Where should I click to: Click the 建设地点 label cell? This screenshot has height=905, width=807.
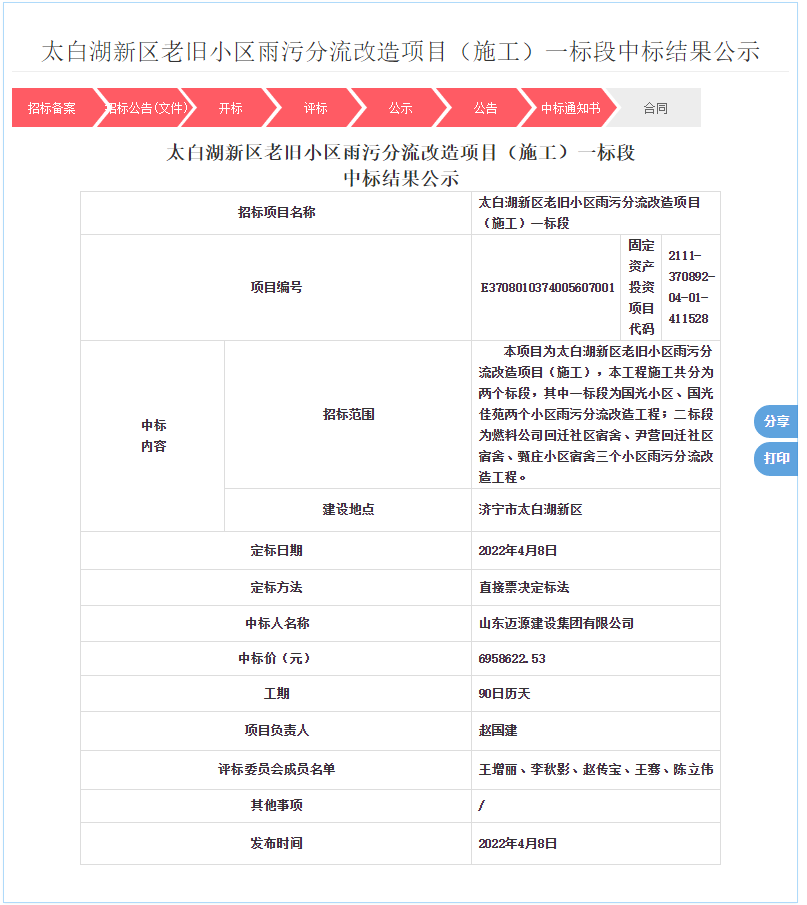coord(348,510)
